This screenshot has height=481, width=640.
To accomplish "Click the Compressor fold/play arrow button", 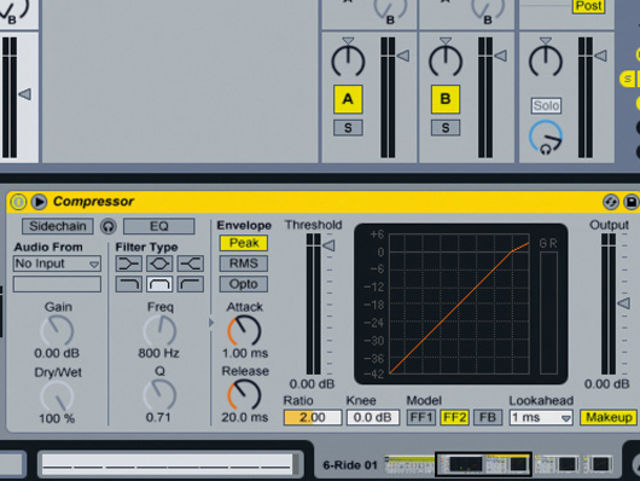I will tap(39, 202).
